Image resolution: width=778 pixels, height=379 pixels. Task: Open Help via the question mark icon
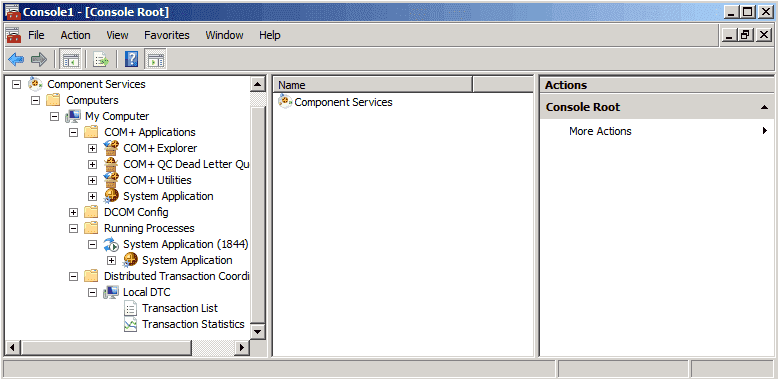pyautogui.click(x=131, y=60)
